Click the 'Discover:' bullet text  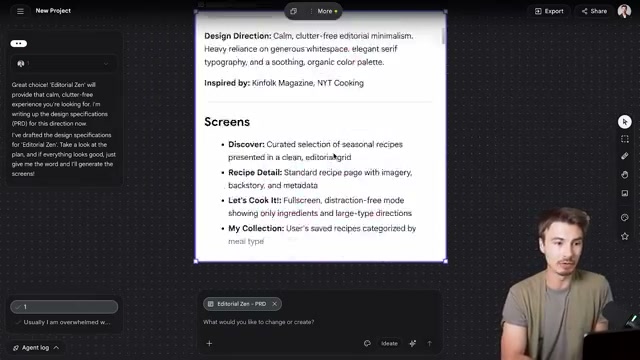pos(315,151)
